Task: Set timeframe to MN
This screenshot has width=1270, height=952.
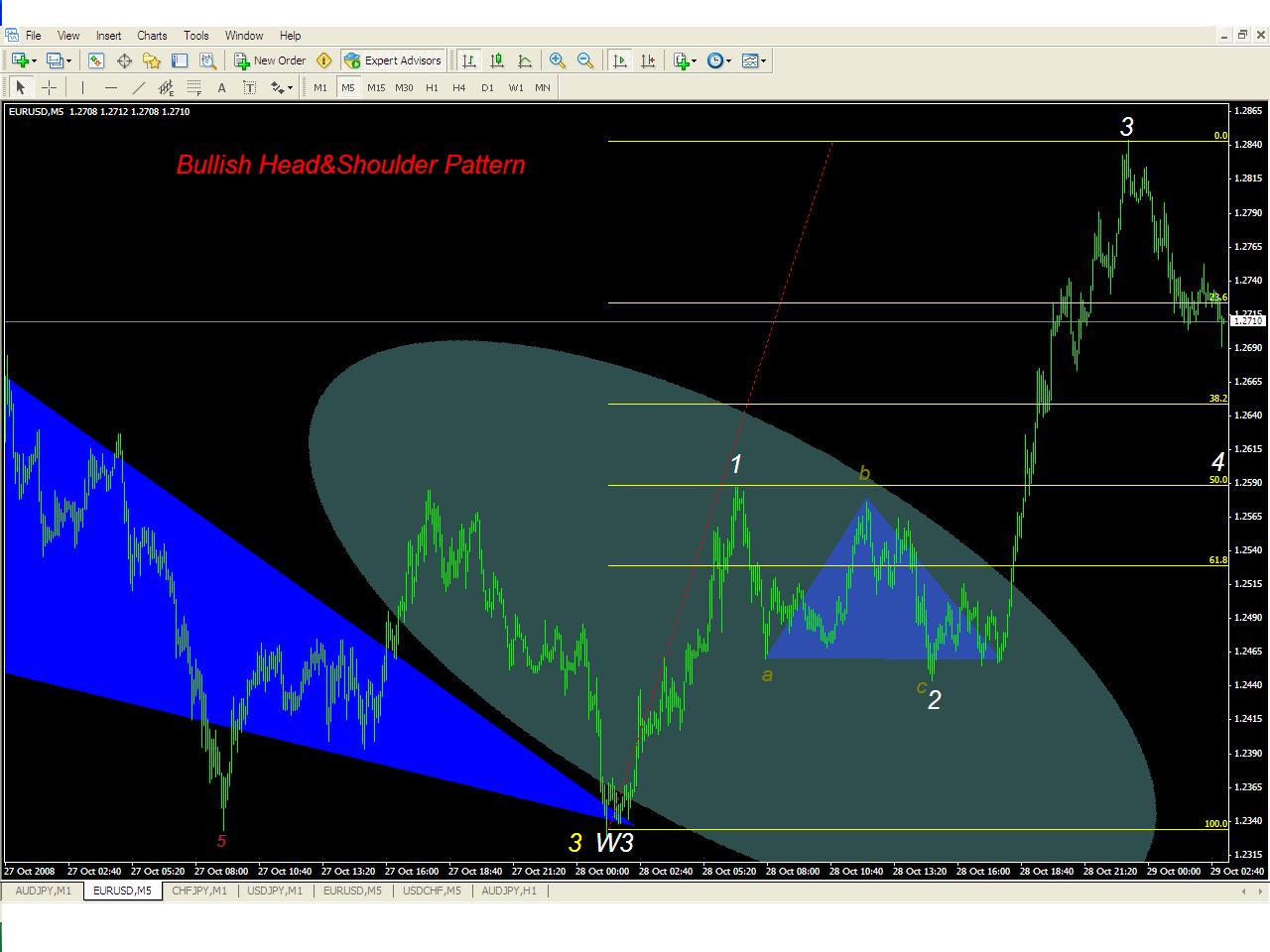Action: 543,87
